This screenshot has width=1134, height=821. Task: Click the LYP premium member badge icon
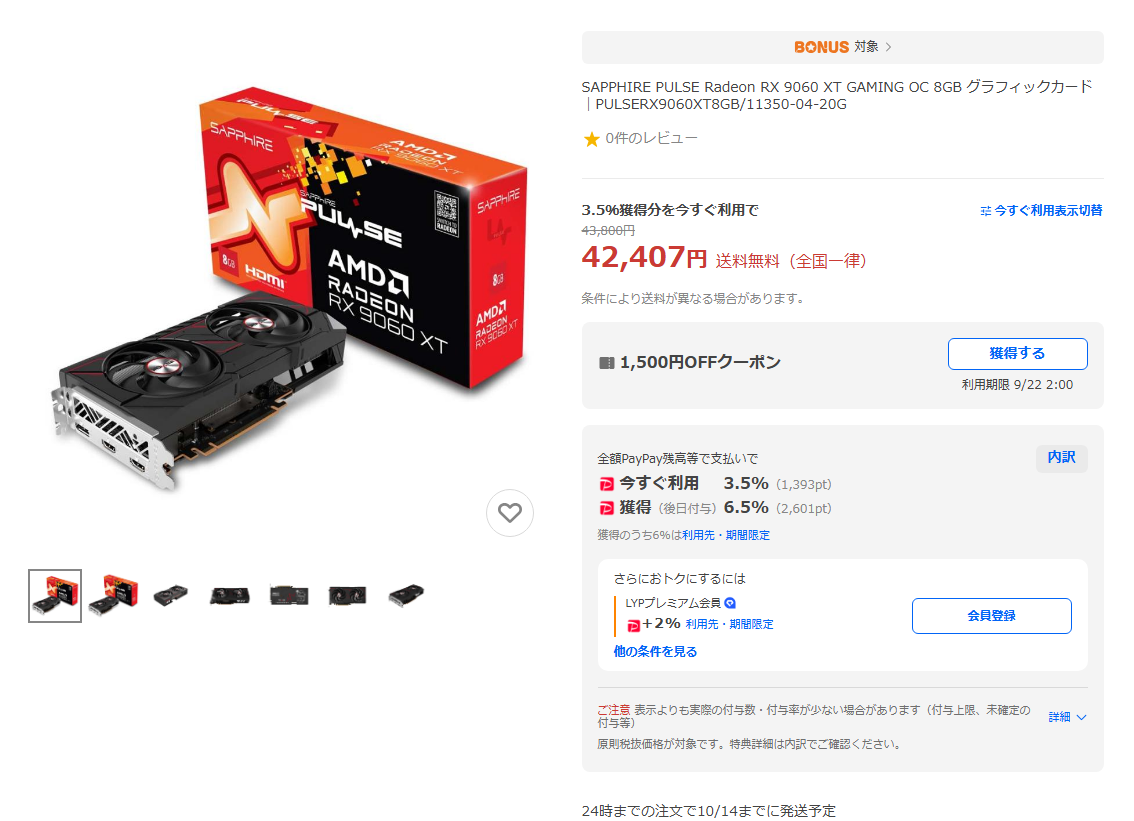point(730,603)
